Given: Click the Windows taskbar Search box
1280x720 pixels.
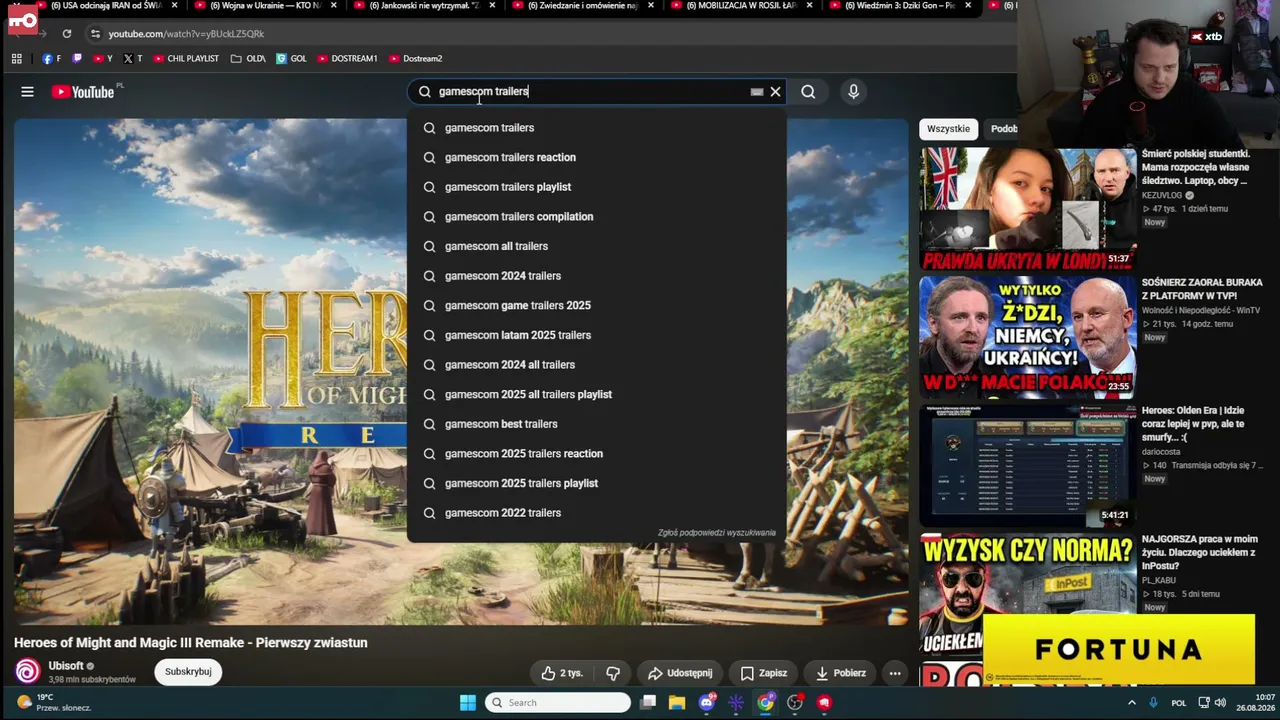Looking at the screenshot, I should tap(558, 703).
